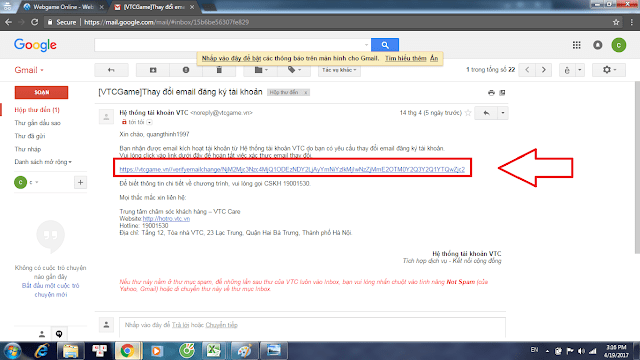Open Move to folder dropdown

(x=261, y=70)
